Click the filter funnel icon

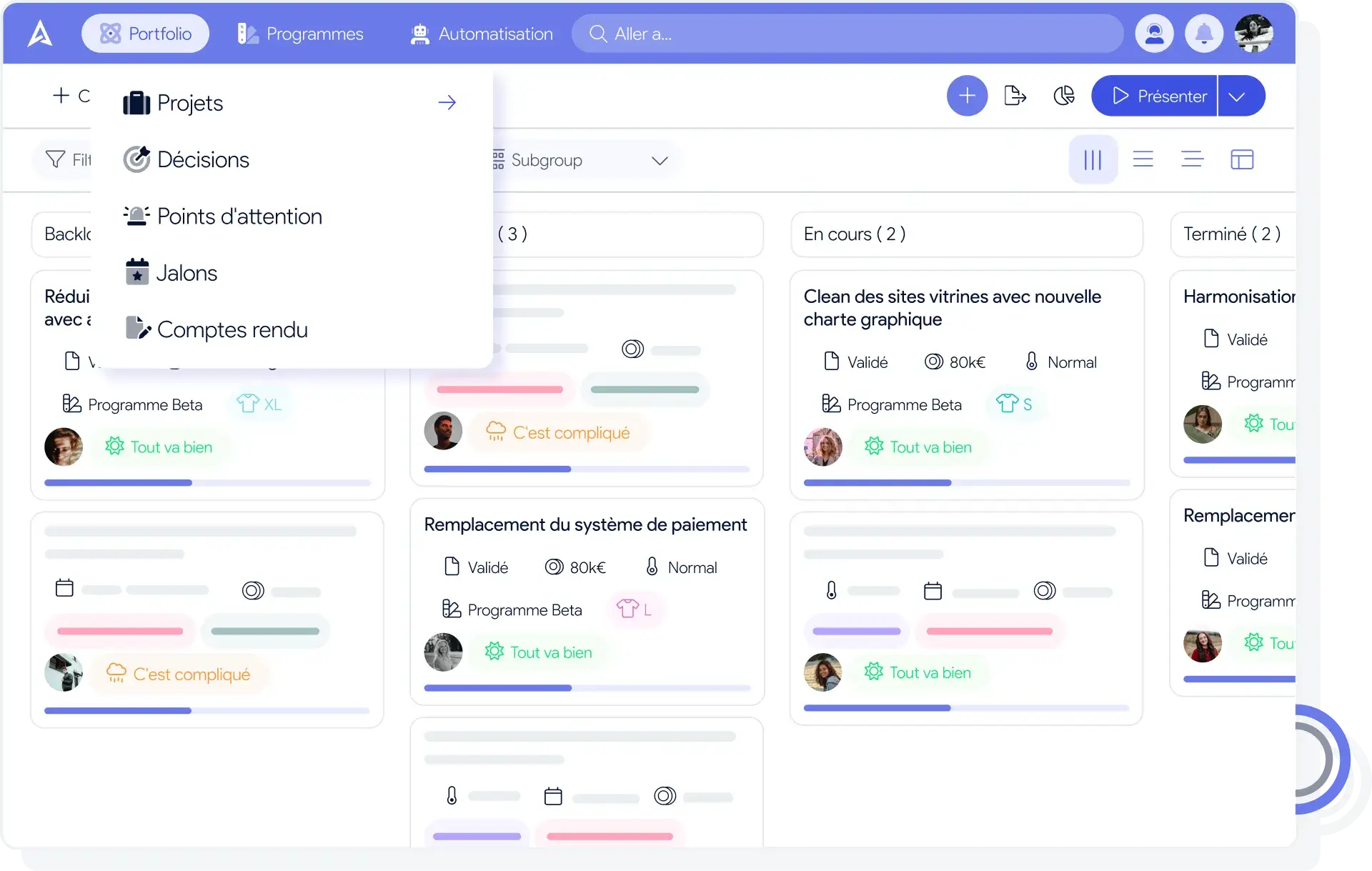pyautogui.click(x=55, y=159)
